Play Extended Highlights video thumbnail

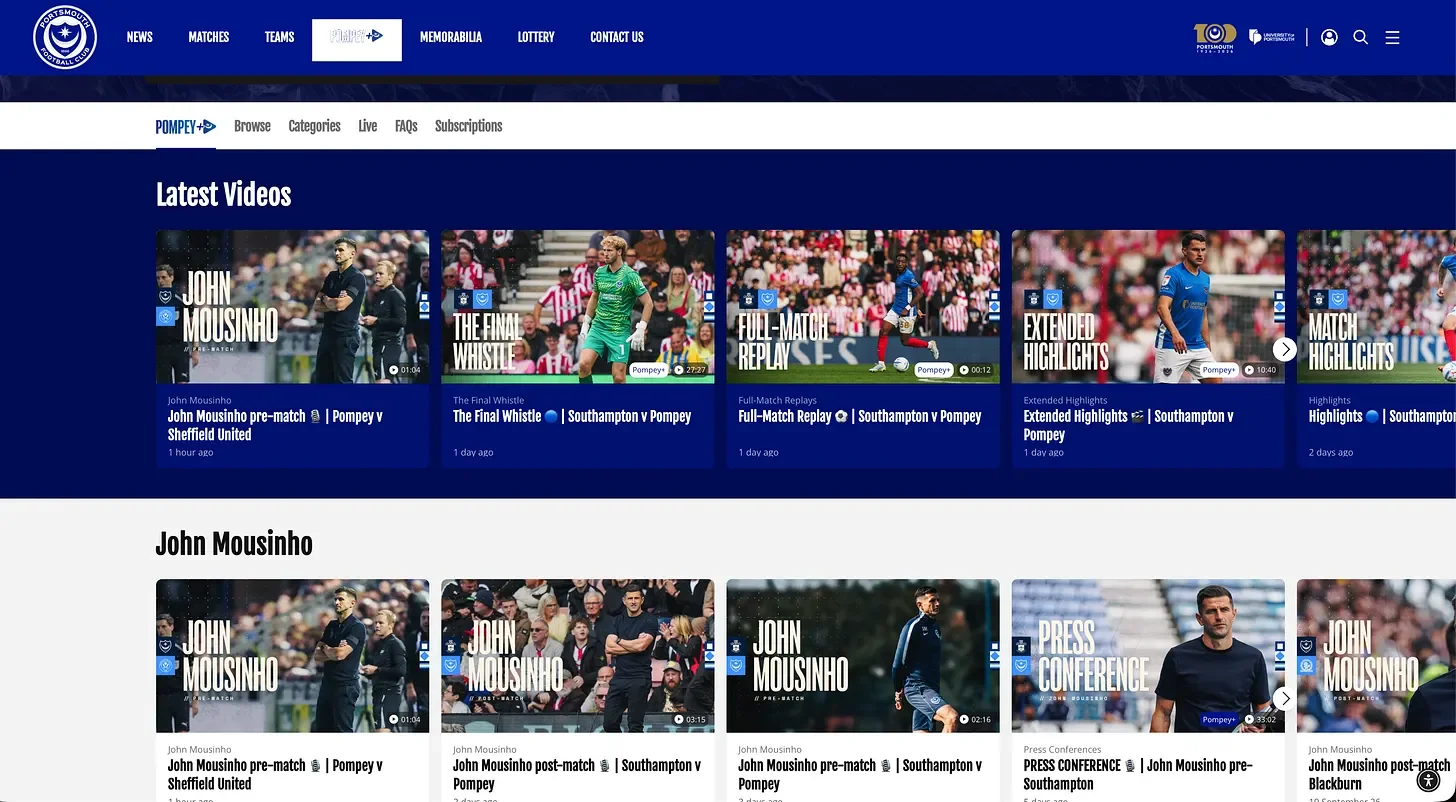tap(1148, 307)
